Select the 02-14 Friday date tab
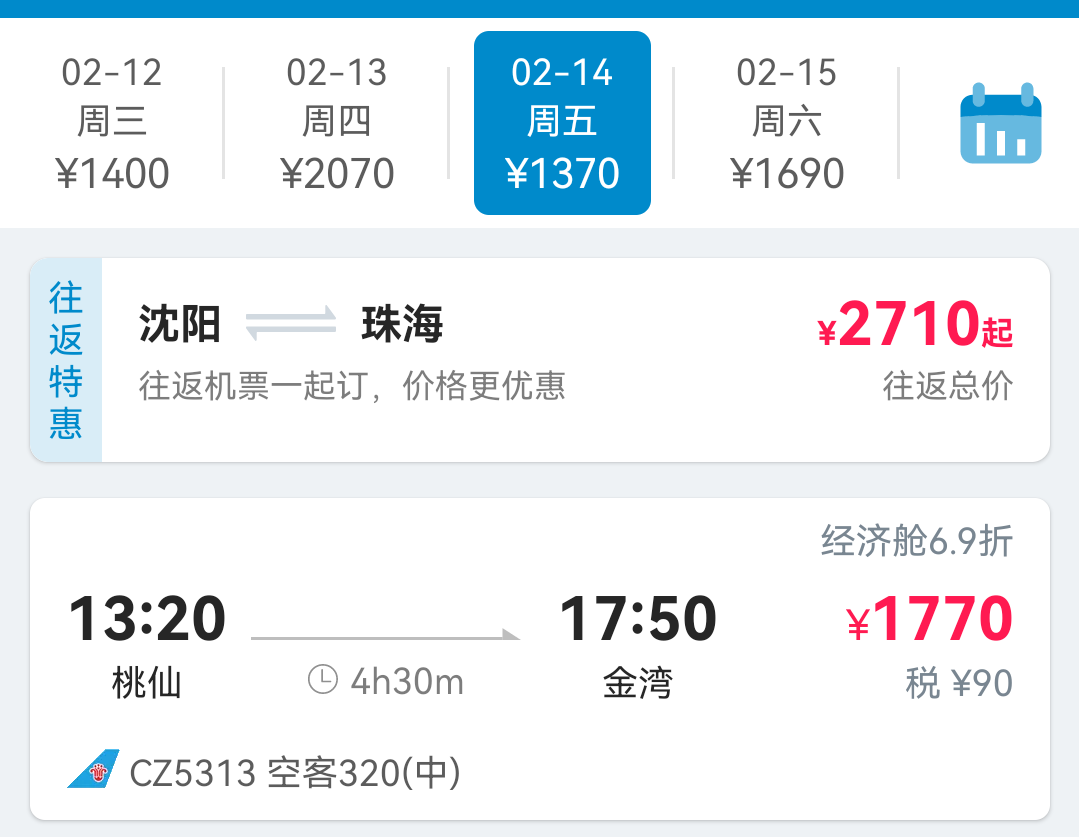 tap(562, 123)
